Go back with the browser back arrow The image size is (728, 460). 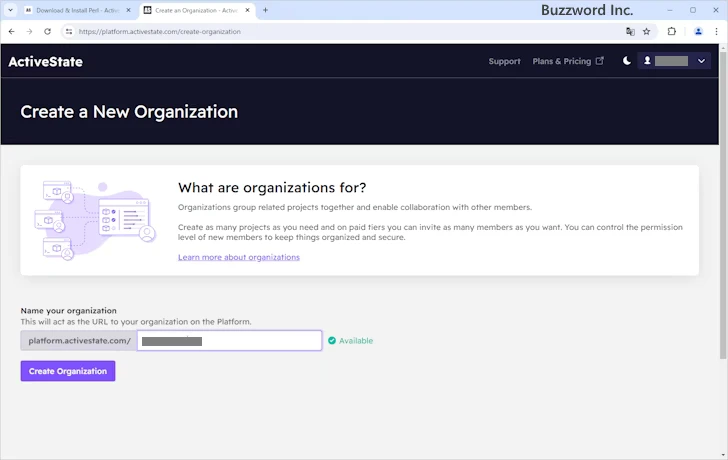[x=12, y=32]
